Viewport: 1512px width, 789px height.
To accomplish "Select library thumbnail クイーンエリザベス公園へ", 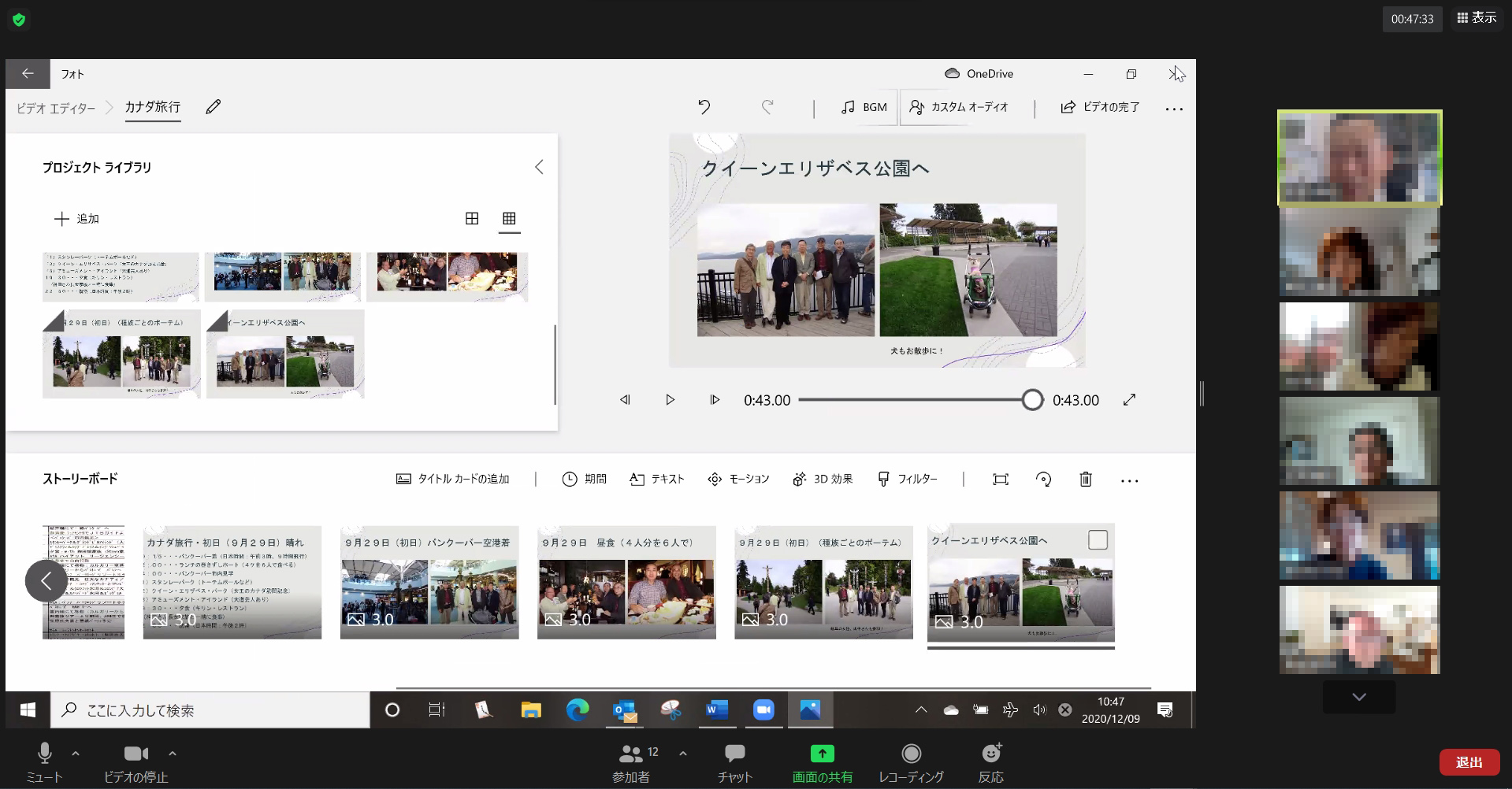I will tap(285, 354).
